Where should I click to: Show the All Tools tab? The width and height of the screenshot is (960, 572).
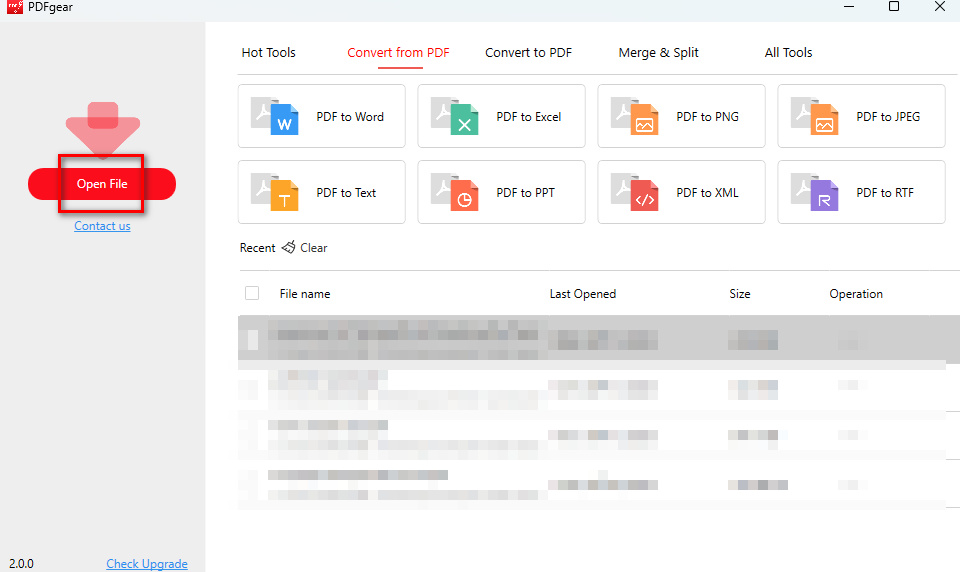click(x=789, y=53)
